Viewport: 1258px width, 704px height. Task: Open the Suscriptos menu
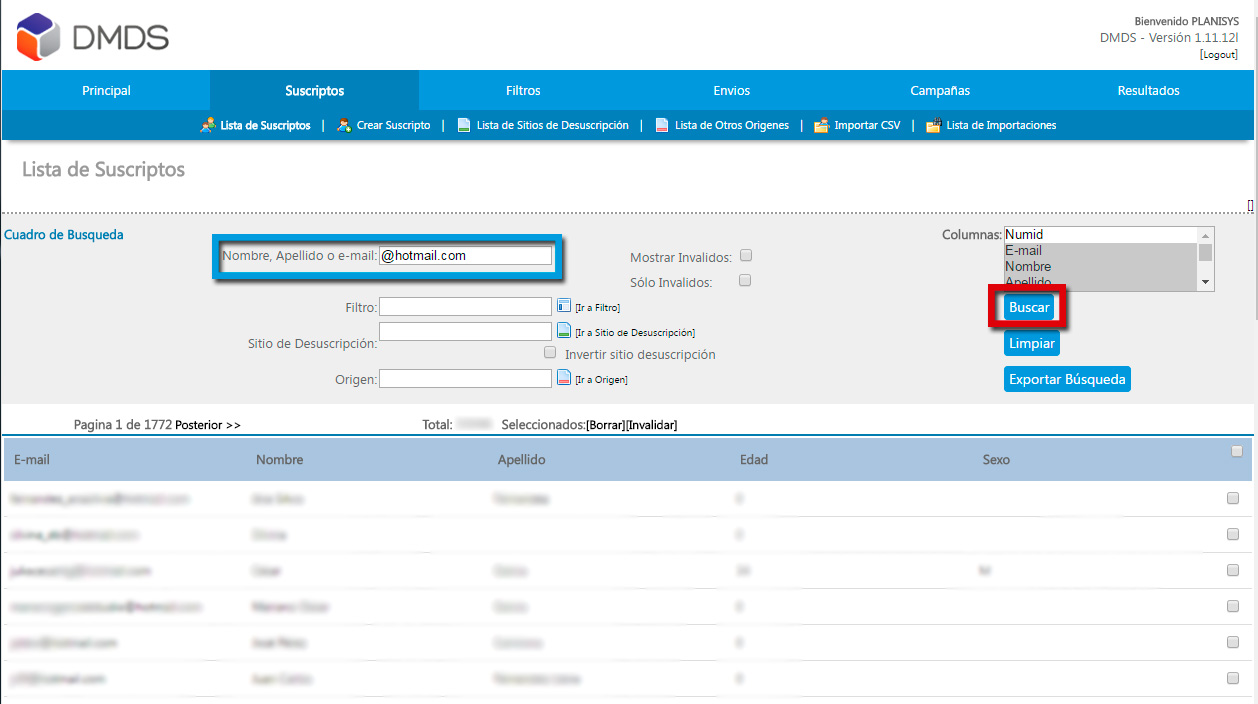tap(314, 90)
